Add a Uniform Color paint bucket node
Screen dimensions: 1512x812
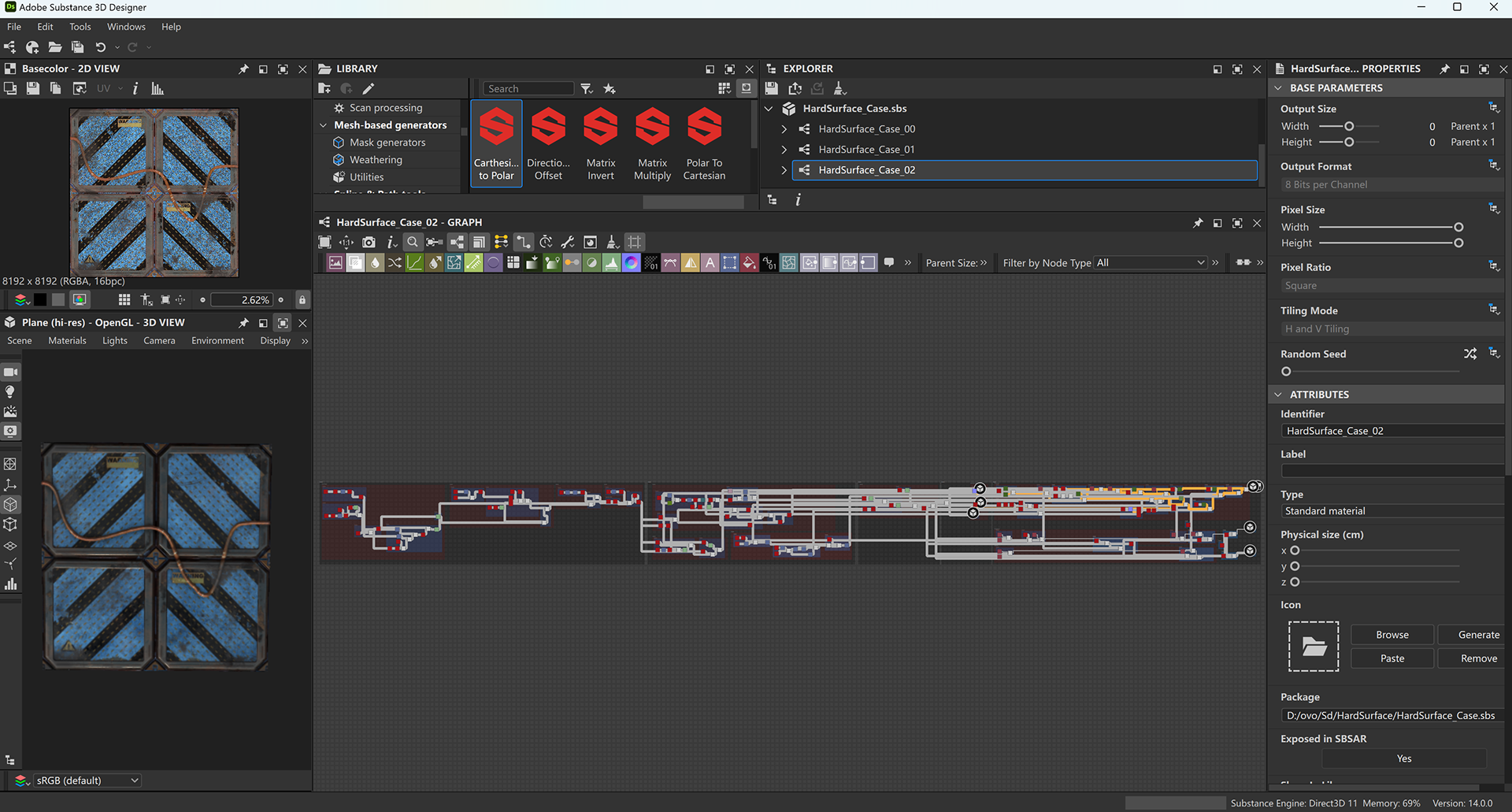[x=750, y=263]
